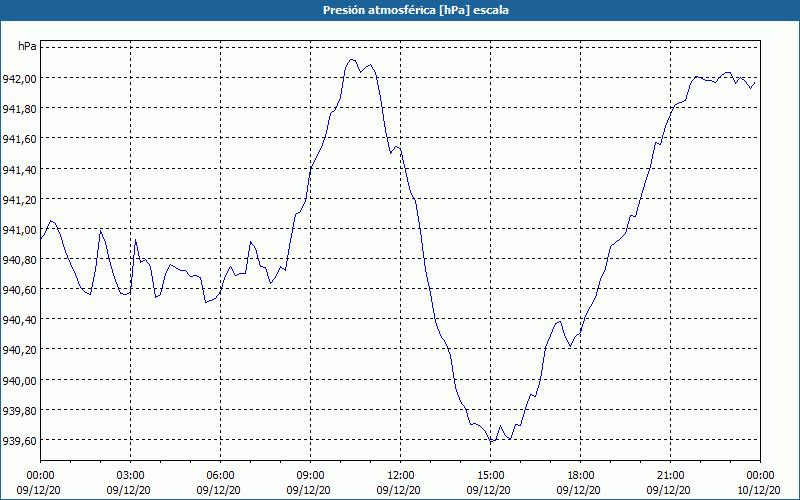
Task: Select the 940,00 axis value
Action: 19,381
